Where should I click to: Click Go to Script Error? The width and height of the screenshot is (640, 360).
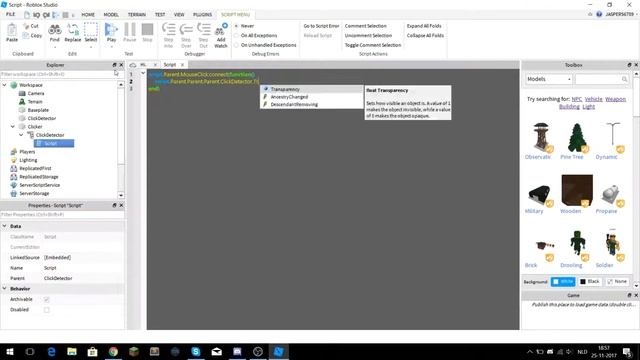click(321, 26)
